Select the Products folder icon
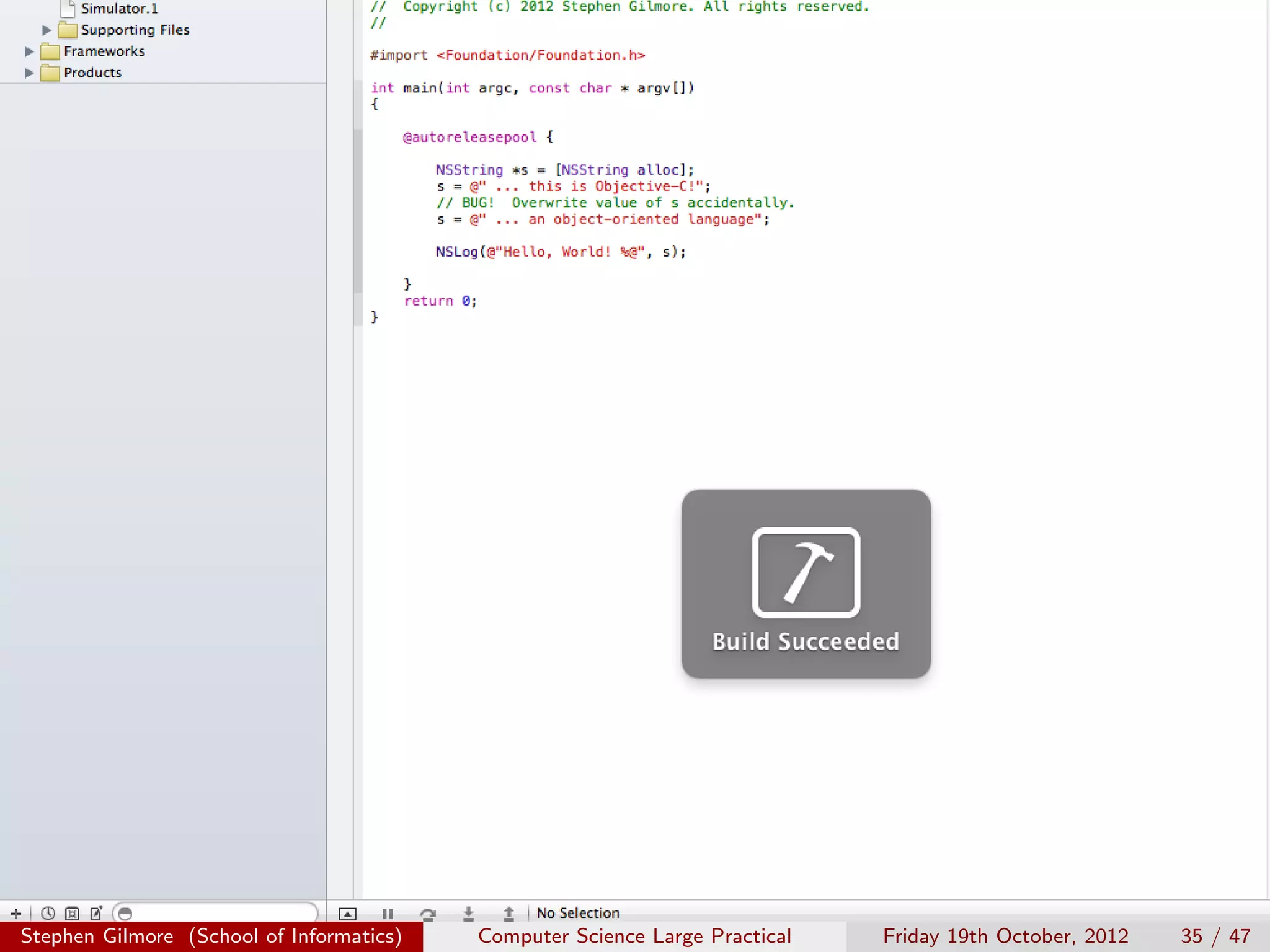This screenshot has width=1270, height=952. (x=50, y=73)
